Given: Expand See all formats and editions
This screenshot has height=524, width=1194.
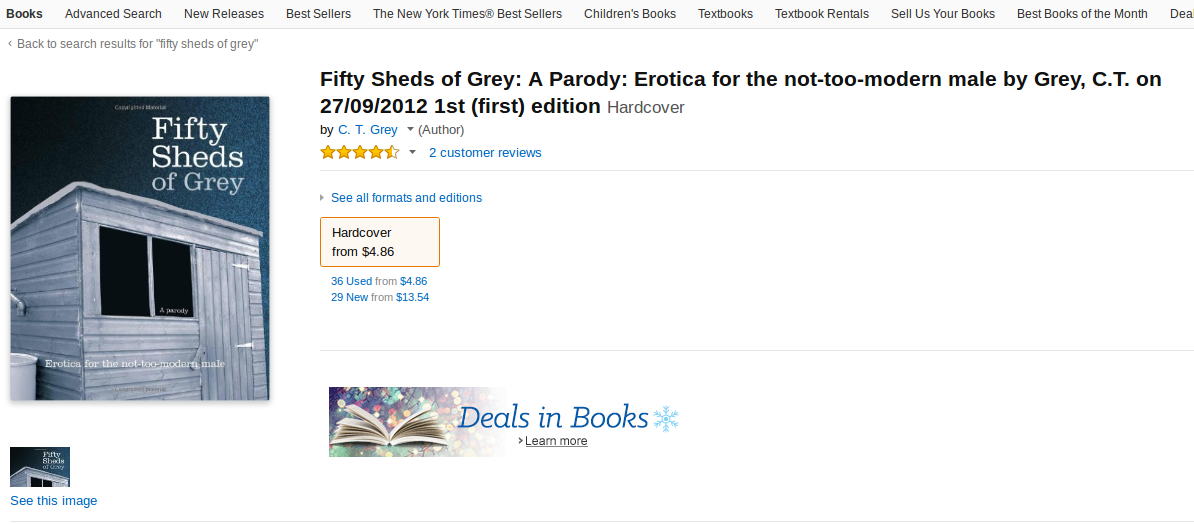Looking at the screenshot, I should click(406, 198).
